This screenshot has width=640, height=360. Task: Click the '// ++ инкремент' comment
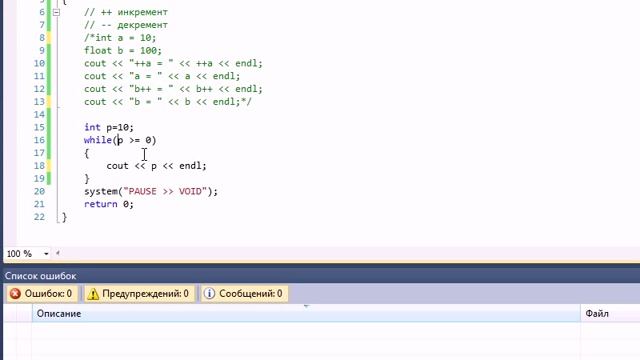(126, 12)
